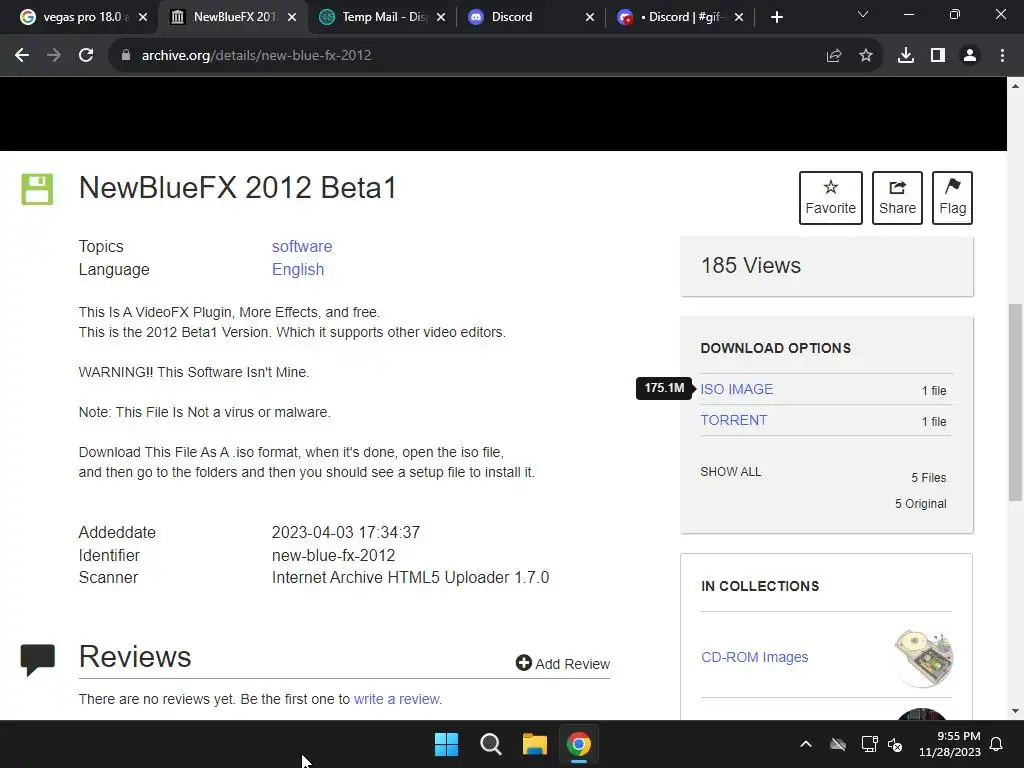This screenshot has height=768, width=1024.
Task: Download the TORRENT file
Action: (733, 420)
